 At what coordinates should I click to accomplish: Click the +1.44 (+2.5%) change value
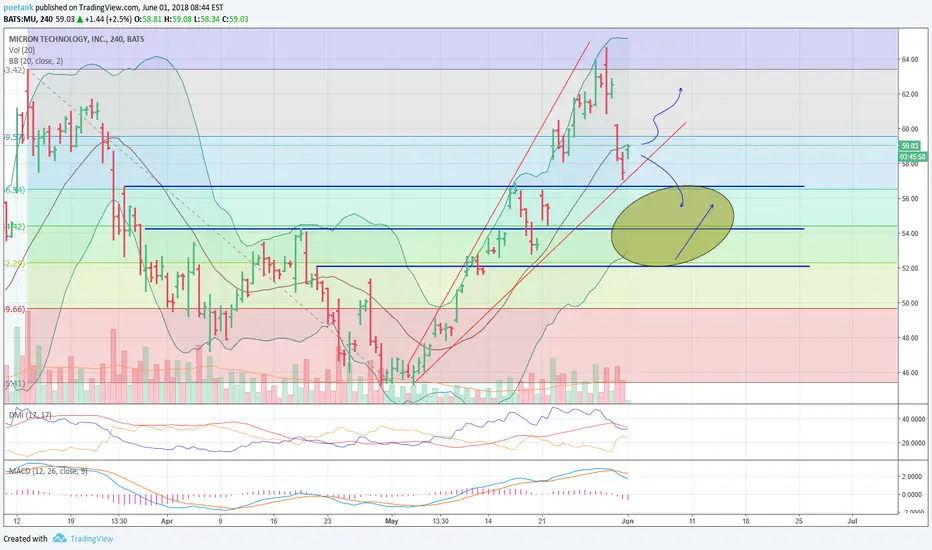click(x=106, y=19)
